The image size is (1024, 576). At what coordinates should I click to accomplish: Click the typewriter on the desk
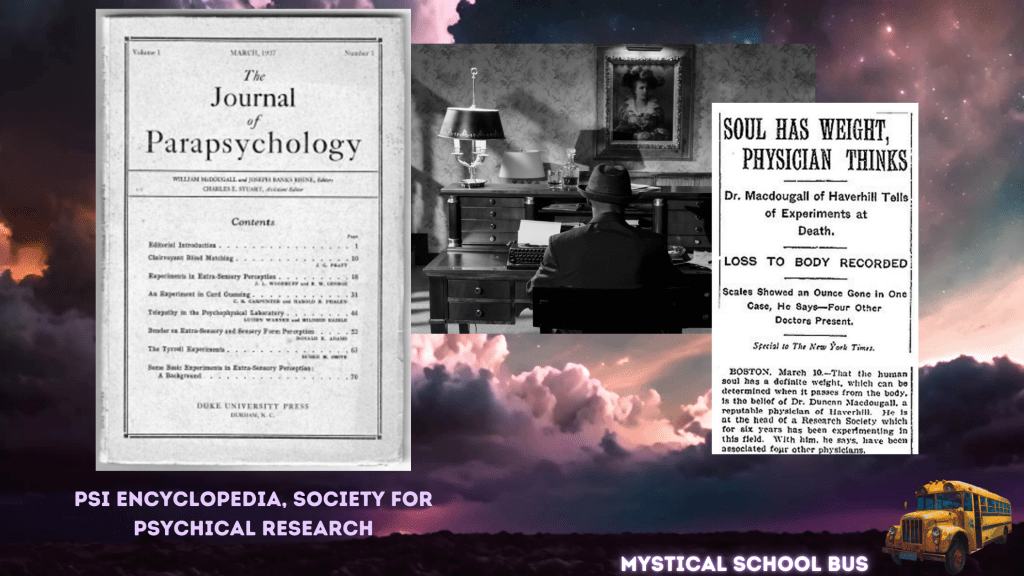tap(528, 255)
